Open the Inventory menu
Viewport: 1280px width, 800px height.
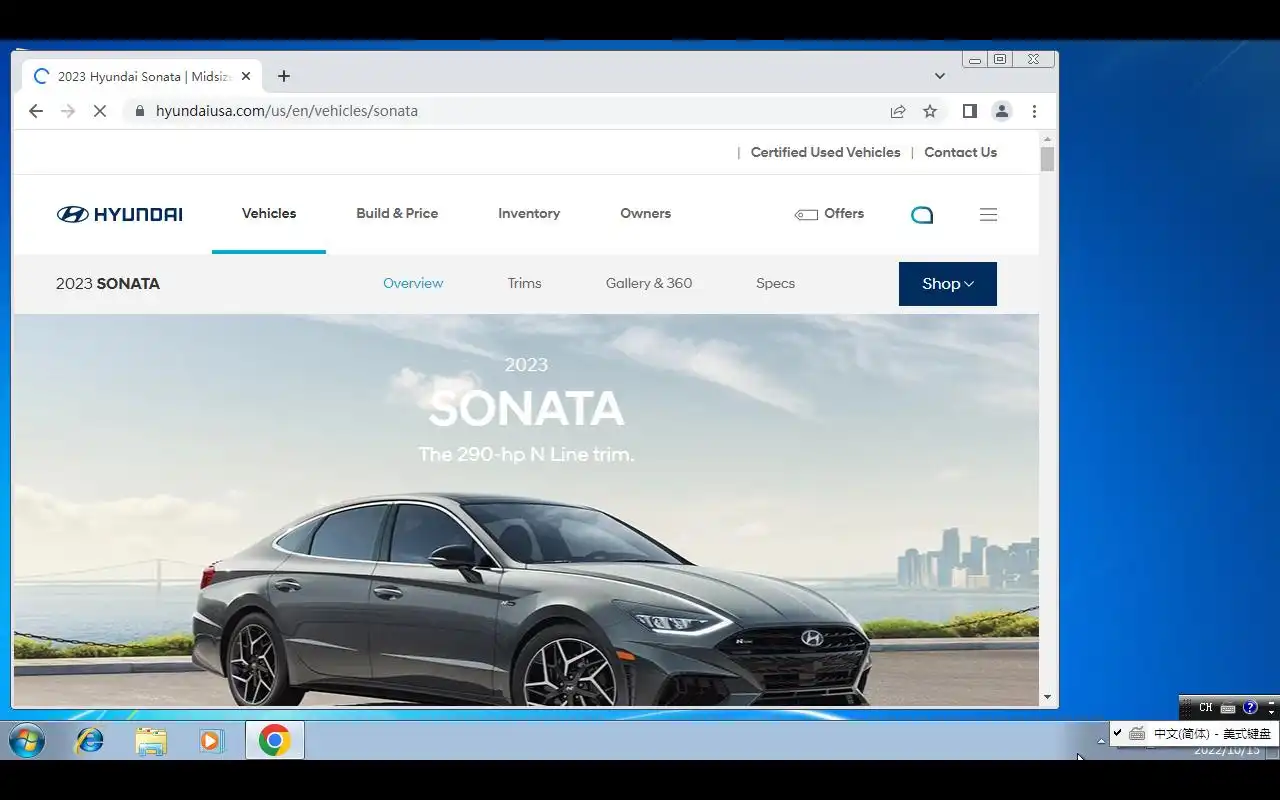click(529, 213)
